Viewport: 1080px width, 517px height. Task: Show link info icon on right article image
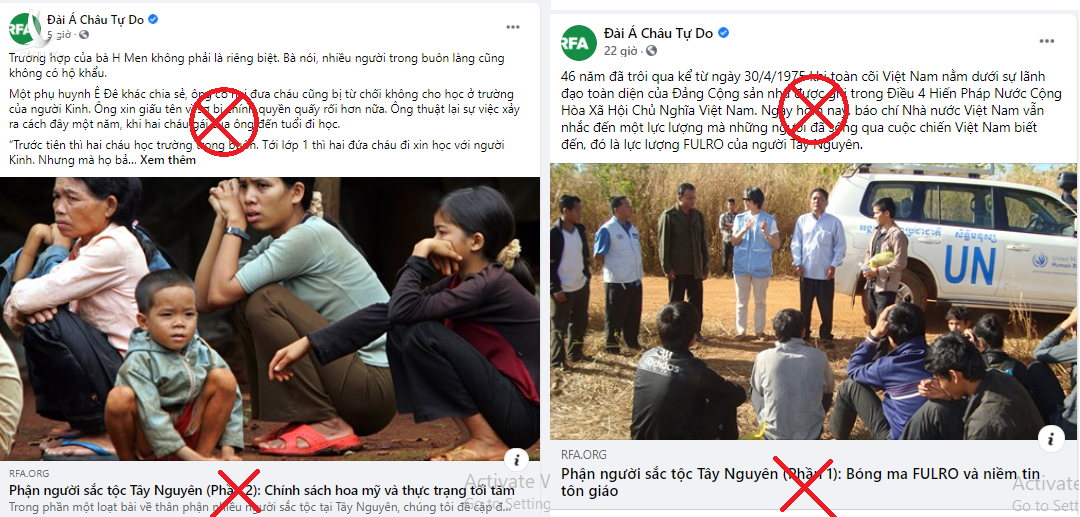pos(1051,439)
